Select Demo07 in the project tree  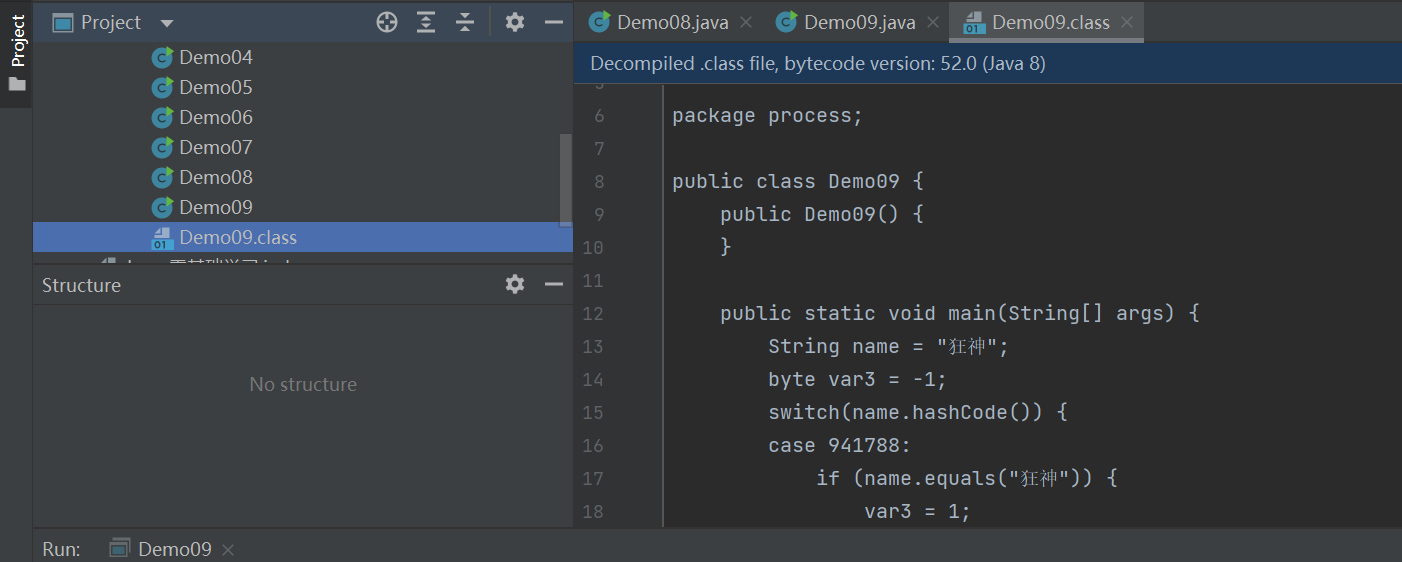tap(216, 148)
